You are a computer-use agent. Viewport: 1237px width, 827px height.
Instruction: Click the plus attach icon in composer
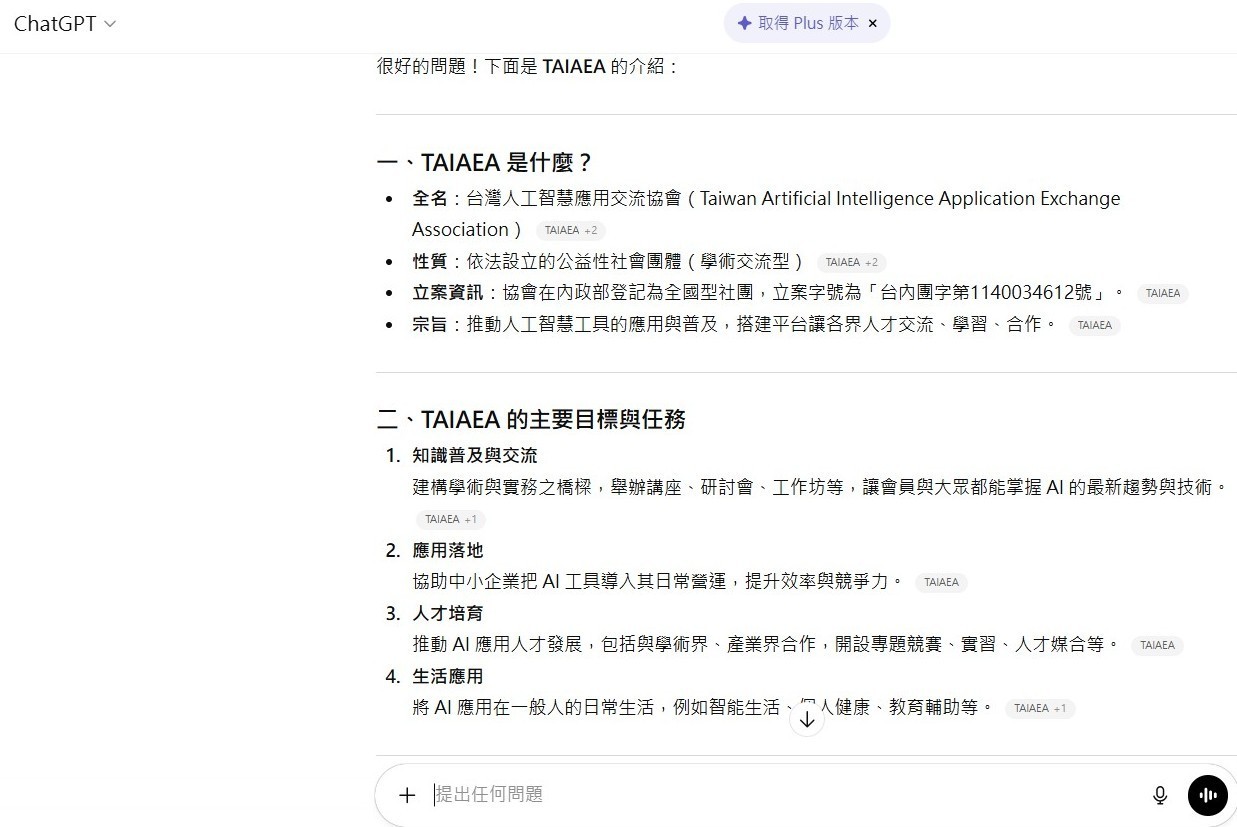406,795
